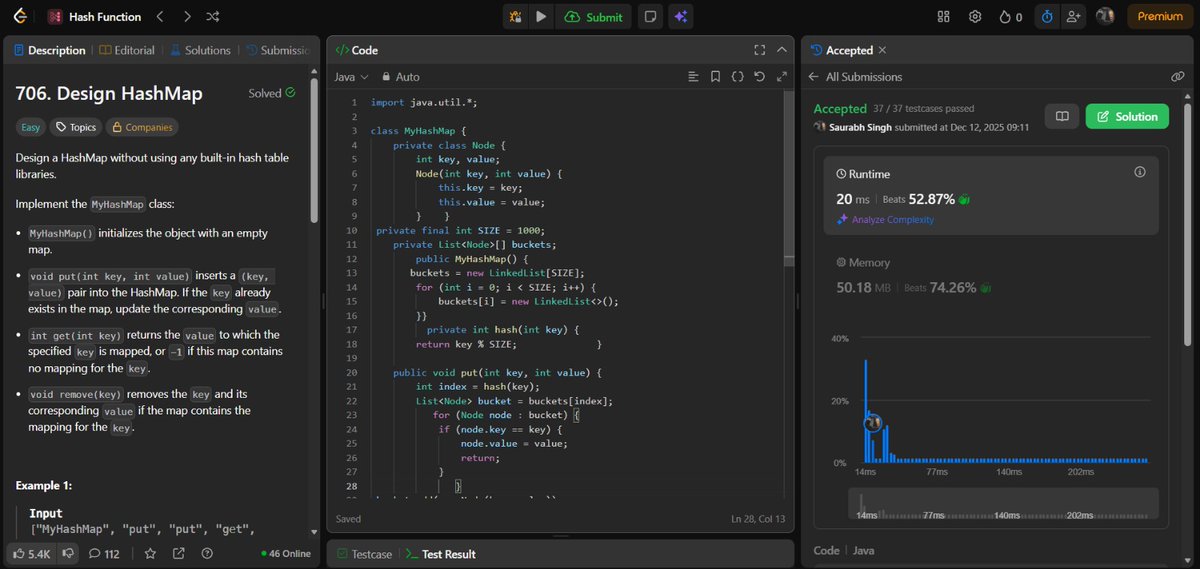Screen dimensions: 1200x569
Task: Run the code with the play button
Action: point(541,16)
